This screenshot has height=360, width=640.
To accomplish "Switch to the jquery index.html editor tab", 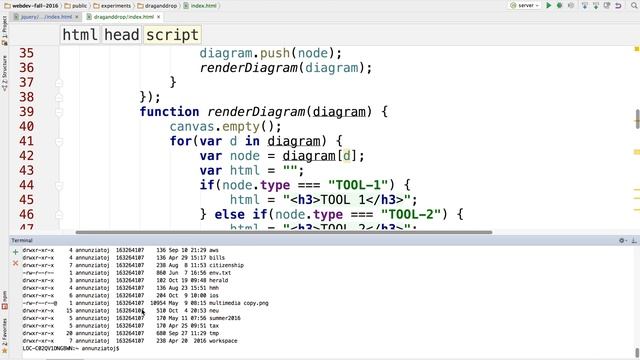I will (46, 17).
